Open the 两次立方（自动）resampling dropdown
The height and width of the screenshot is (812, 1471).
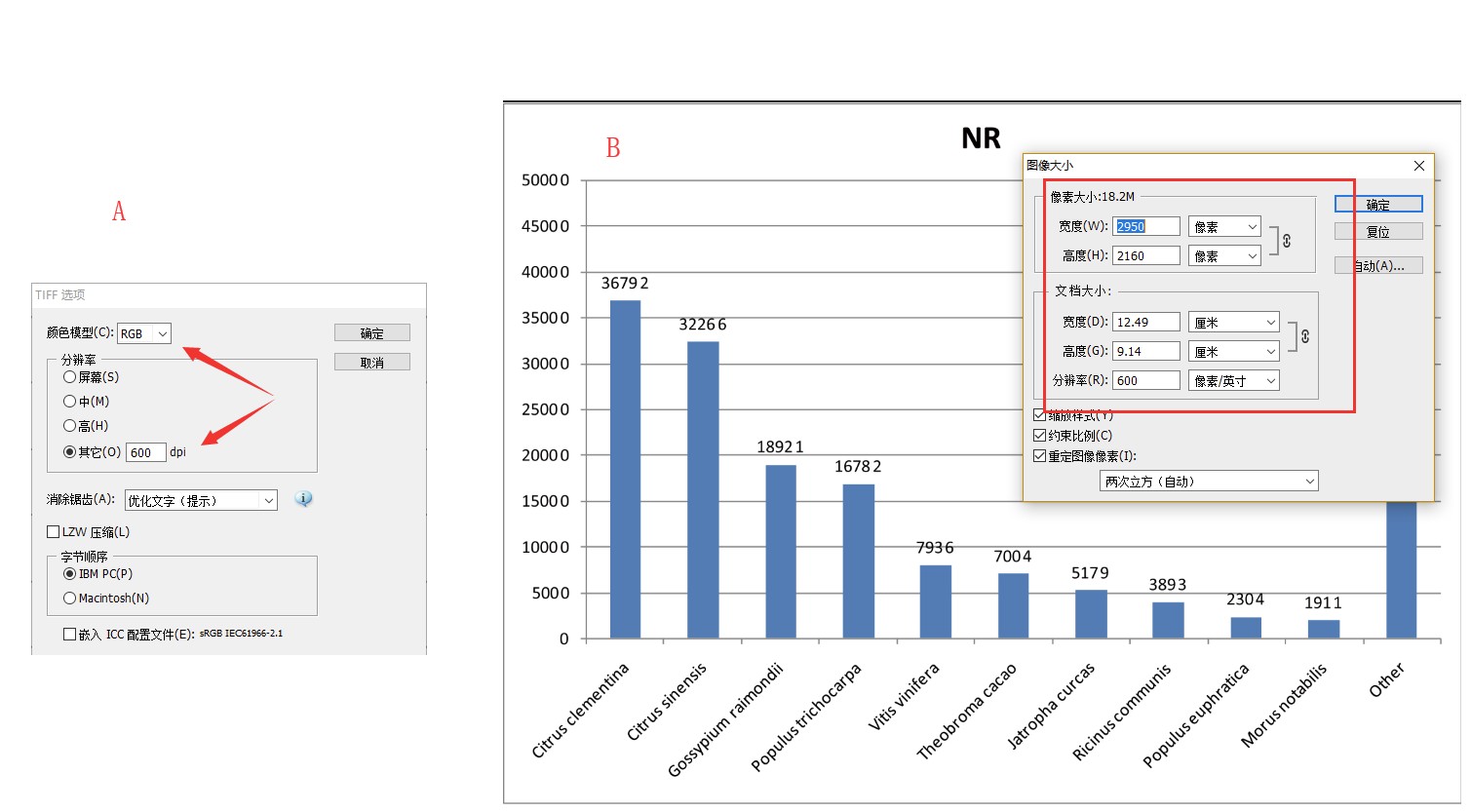[x=1209, y=482]
